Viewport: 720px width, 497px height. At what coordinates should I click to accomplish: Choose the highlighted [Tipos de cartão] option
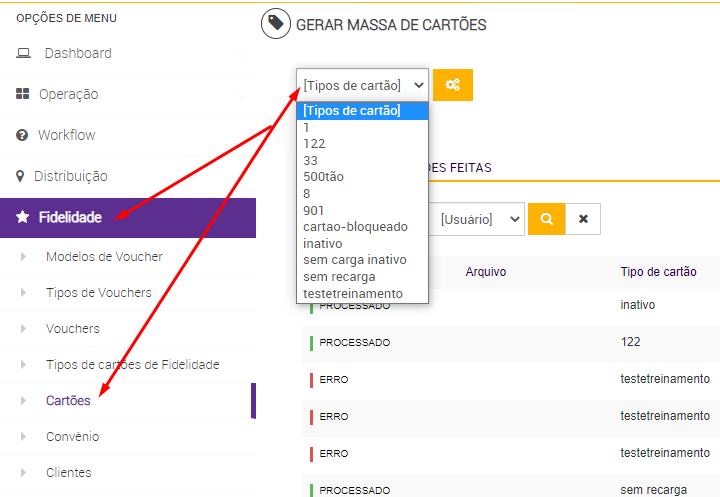(x=362, y=111)
